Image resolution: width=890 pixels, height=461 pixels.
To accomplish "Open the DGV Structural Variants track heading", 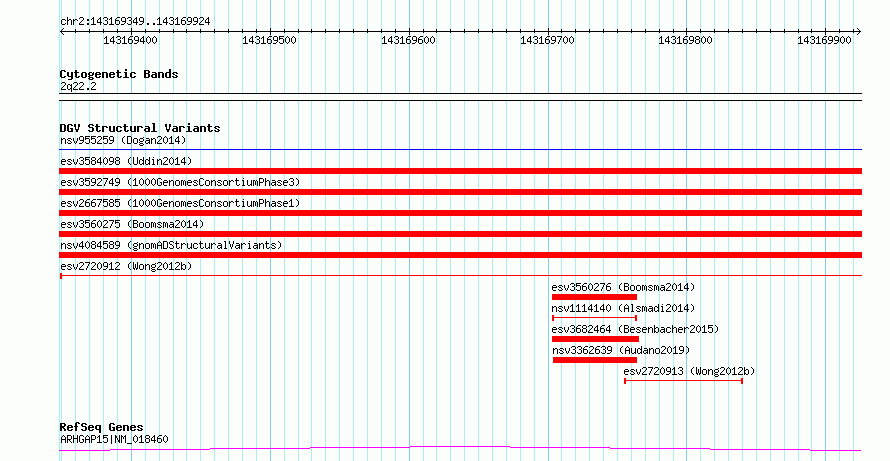I will [x=140, y=128].
